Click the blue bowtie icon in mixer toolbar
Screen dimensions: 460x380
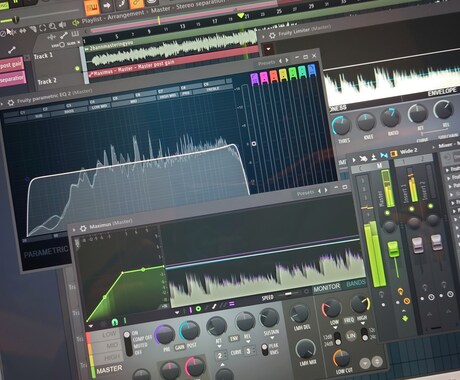384,155
